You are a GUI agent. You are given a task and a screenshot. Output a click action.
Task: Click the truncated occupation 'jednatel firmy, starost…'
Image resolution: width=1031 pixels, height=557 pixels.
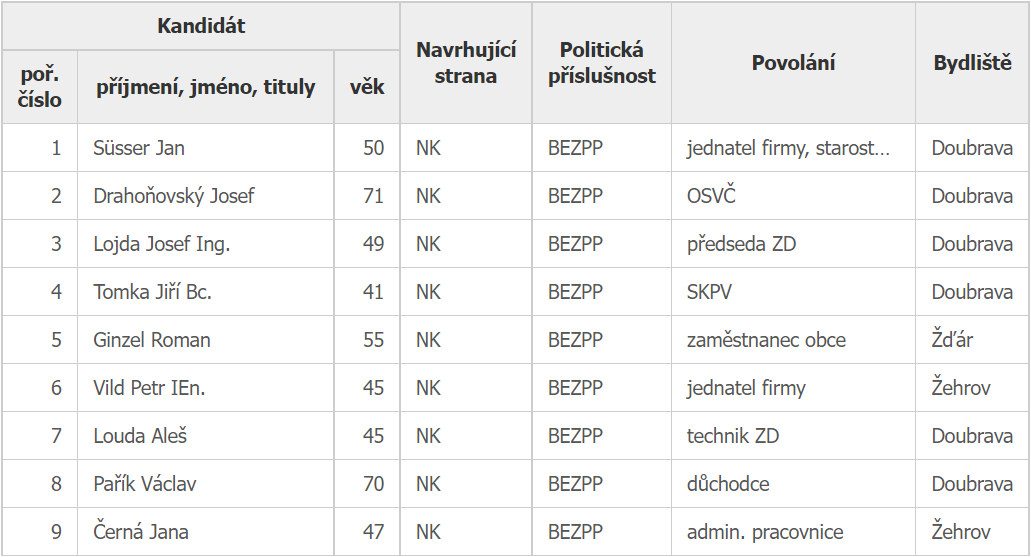pos(788,148)
